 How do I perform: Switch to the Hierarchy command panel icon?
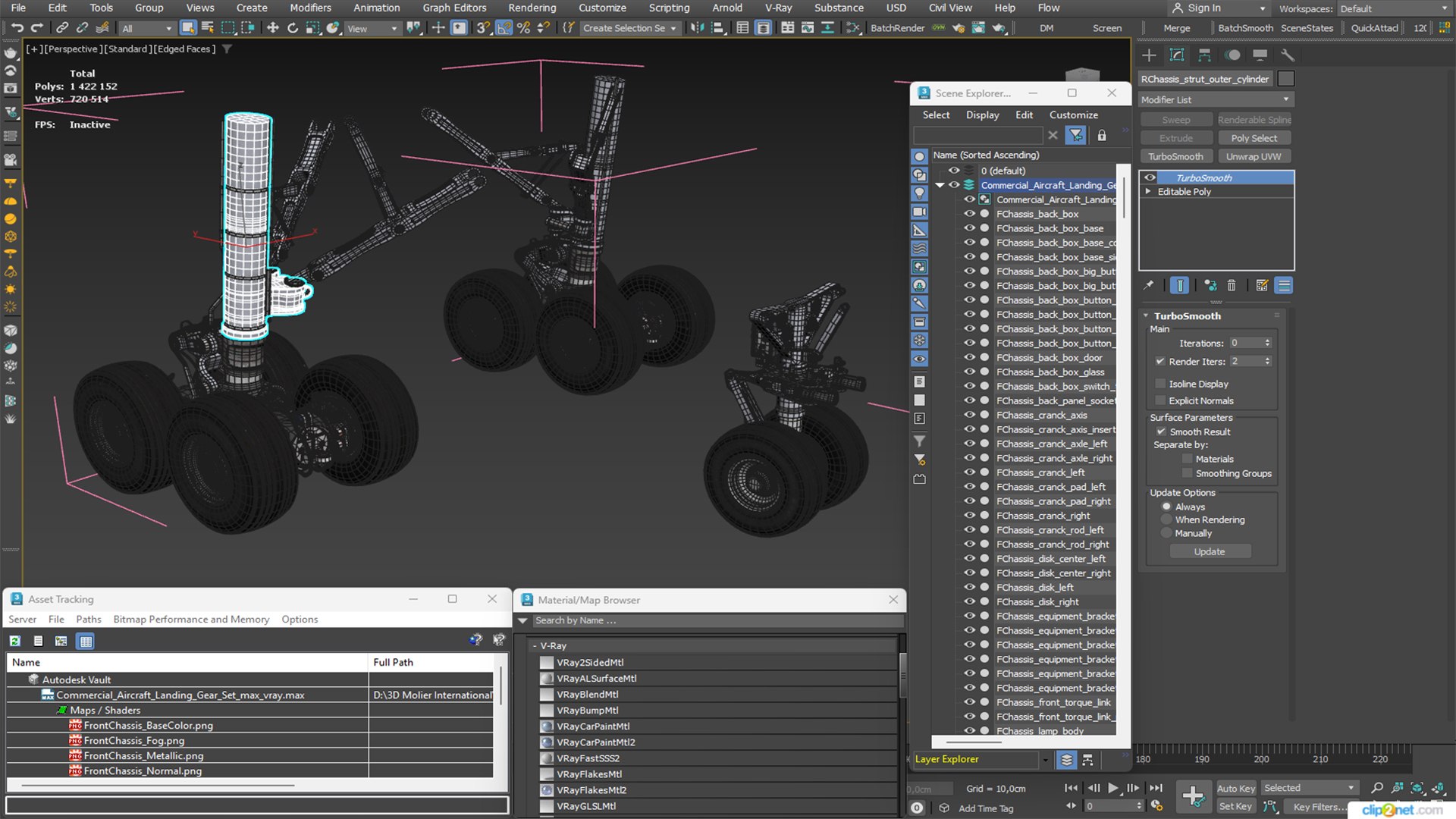point(1204,55)
